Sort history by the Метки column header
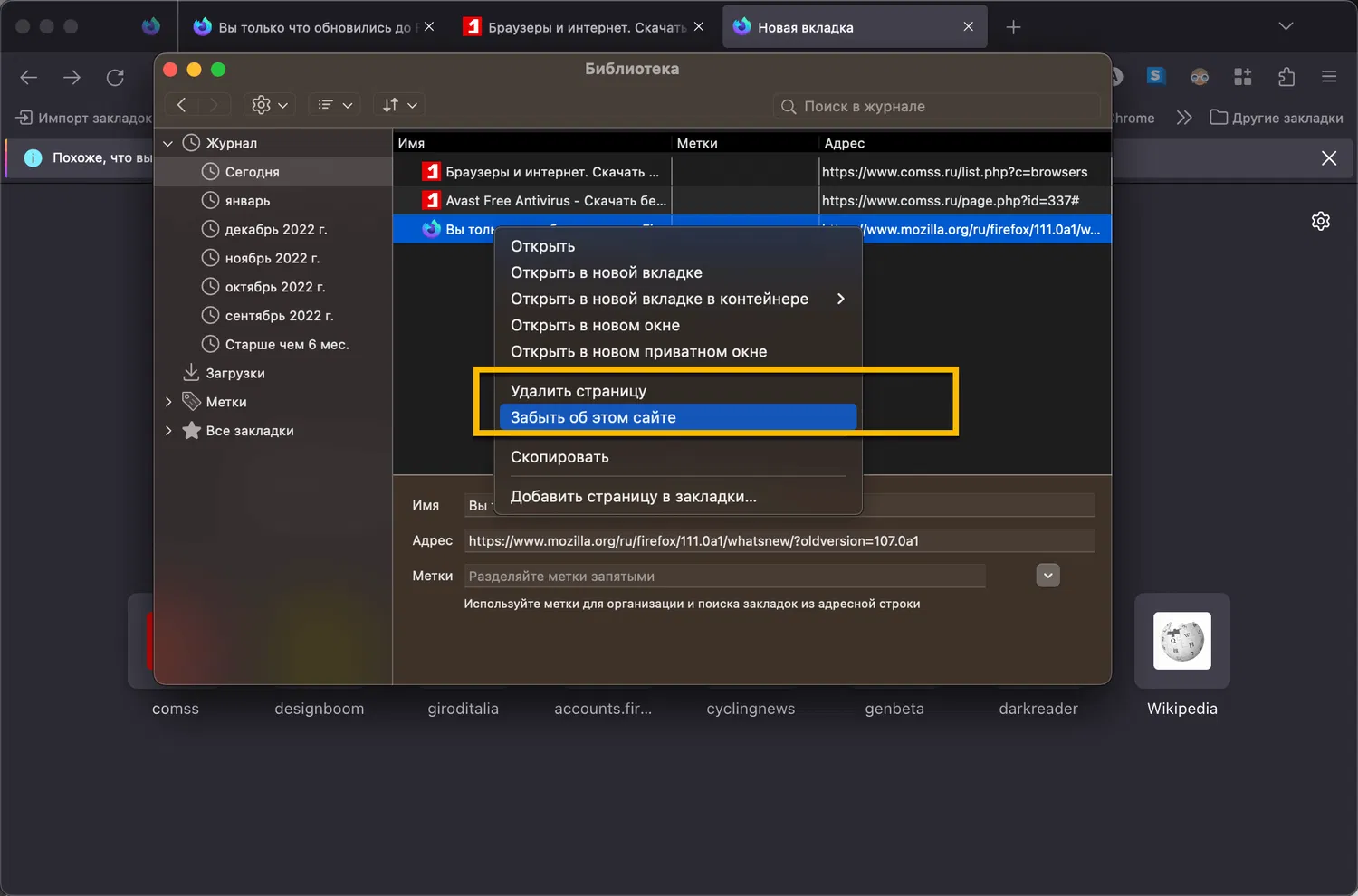Screen dimensions: 1358x896 point(745,143)
